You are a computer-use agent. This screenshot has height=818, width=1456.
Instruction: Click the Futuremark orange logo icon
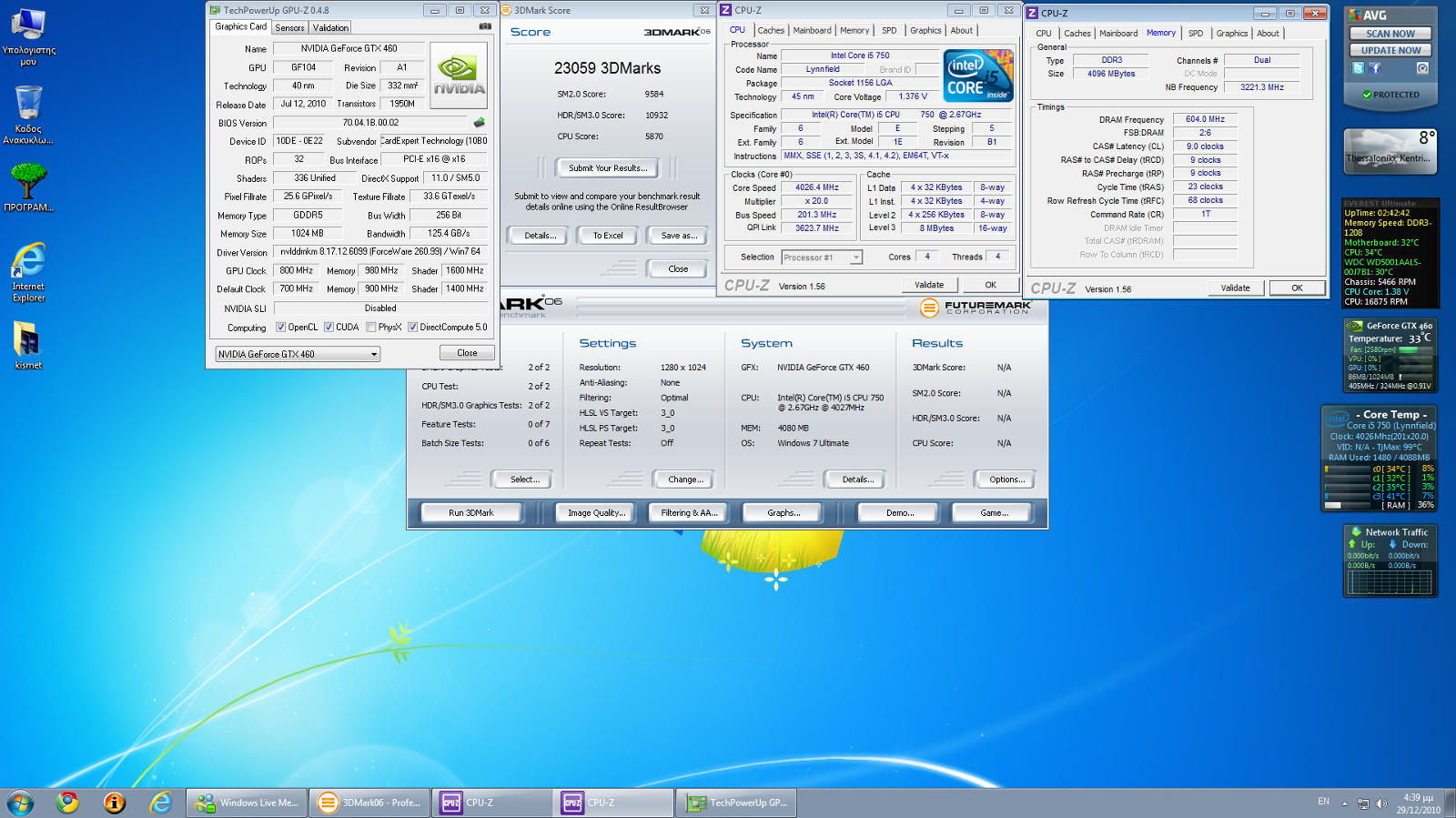pyautogui.click(x=929, y=308)
